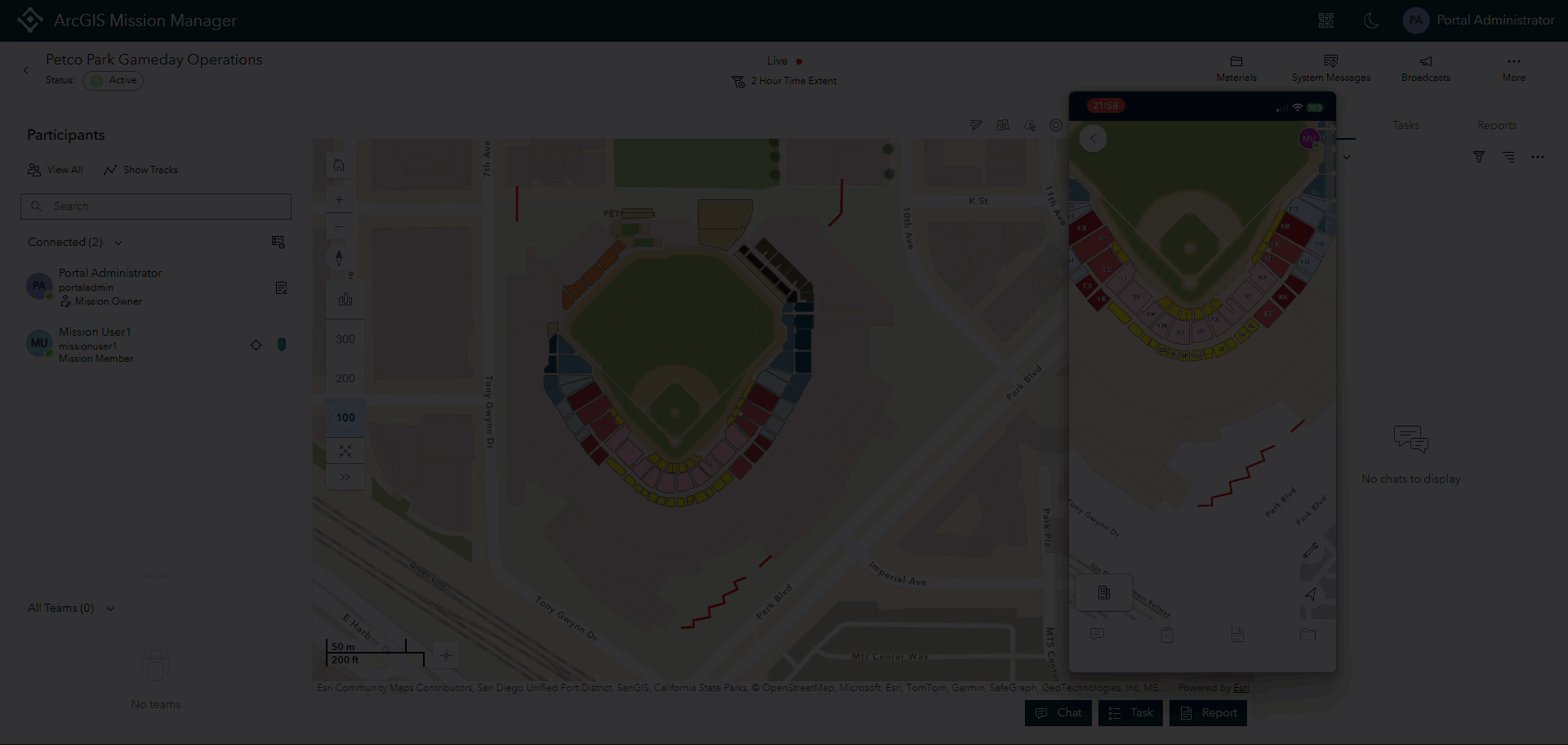1568x745 pixels.
Task: Open materials folder tab in phone preview
Action: click(1307, 635)
